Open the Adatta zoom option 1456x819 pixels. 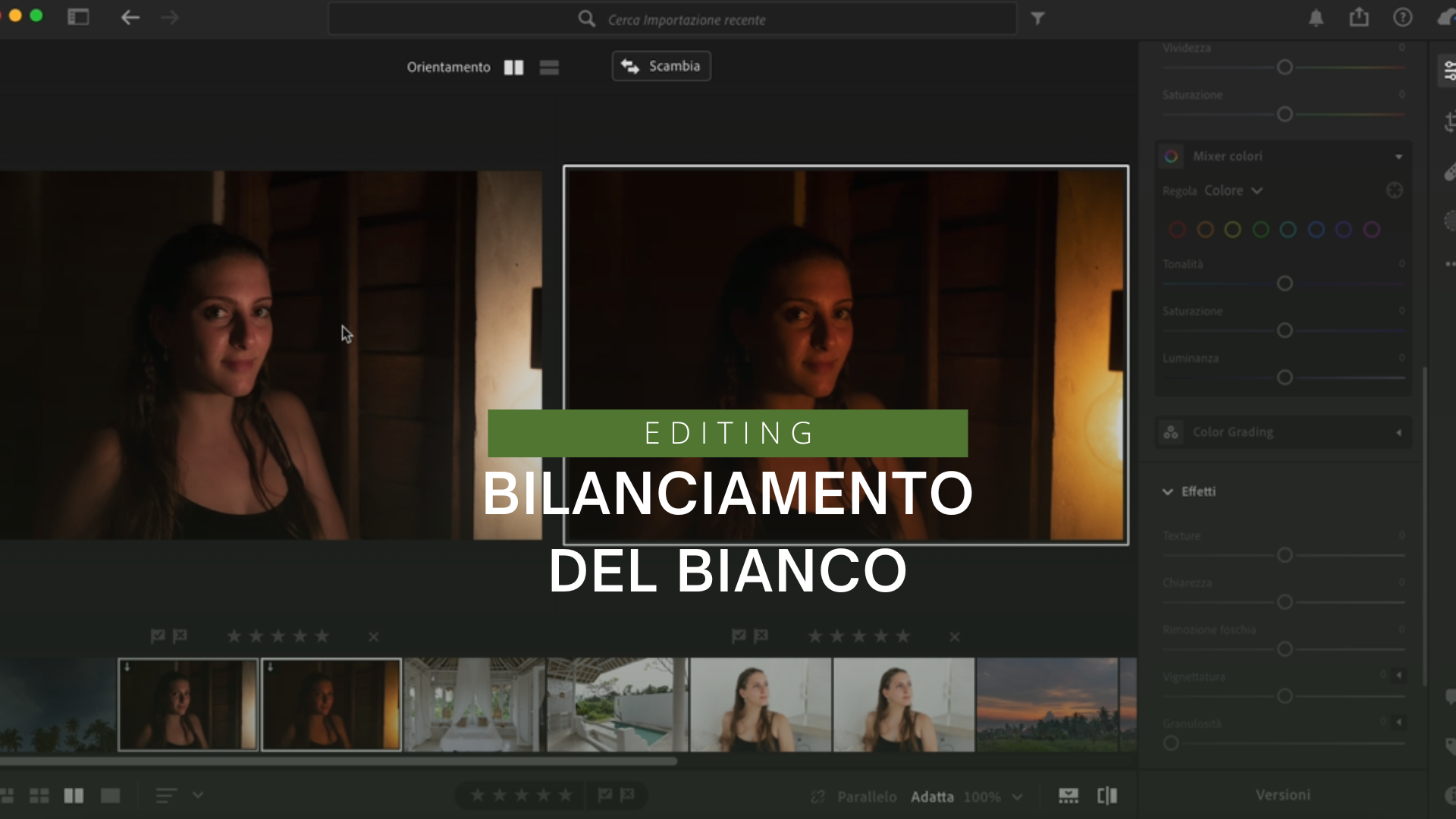pos(932,797)
